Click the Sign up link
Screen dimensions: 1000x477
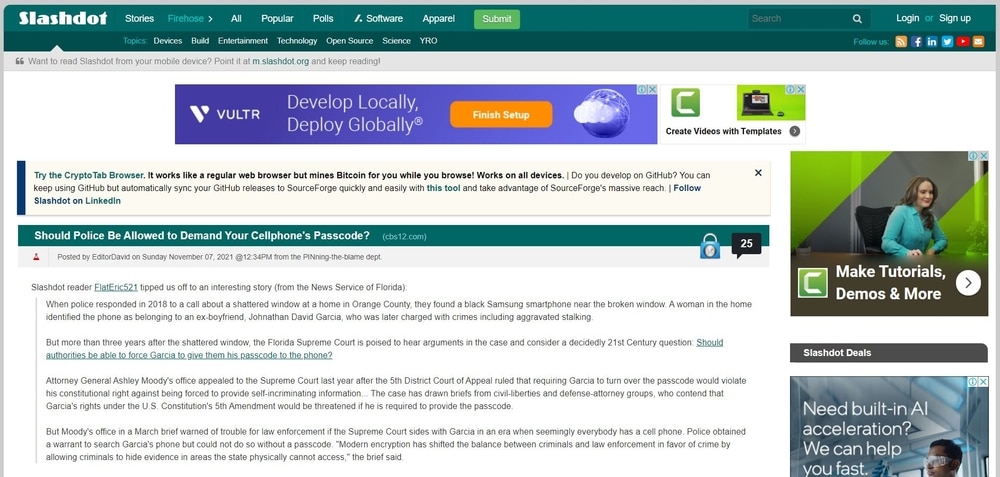tap(955, 18)
